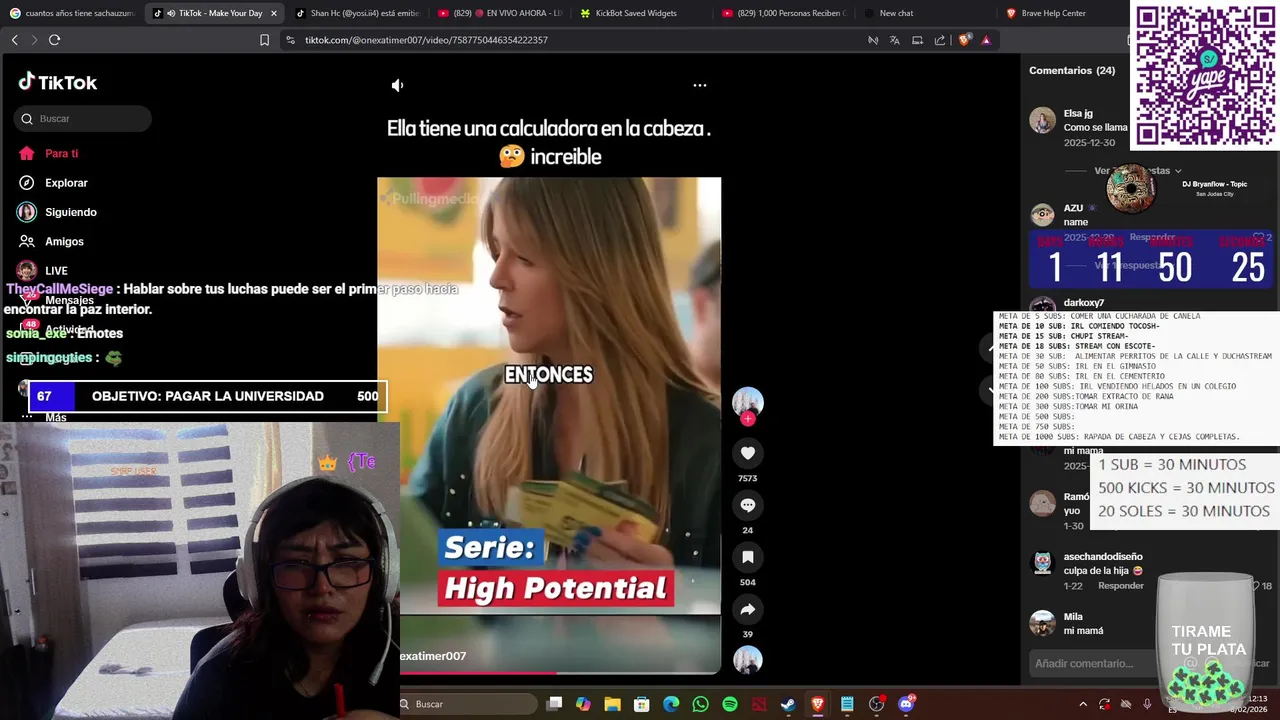Open asechandodiseño's profile name

click(1103, 557)
